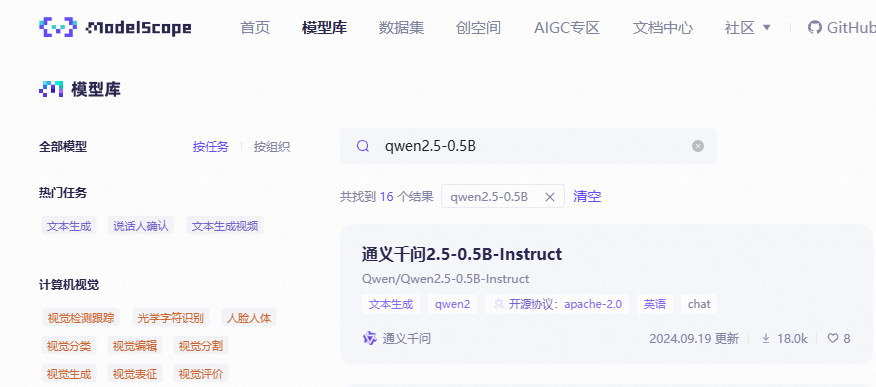Image resolution: width=876 pixels, height=387 pixels.
Task: Click the 清空 link
Action: tap(587, 197)
